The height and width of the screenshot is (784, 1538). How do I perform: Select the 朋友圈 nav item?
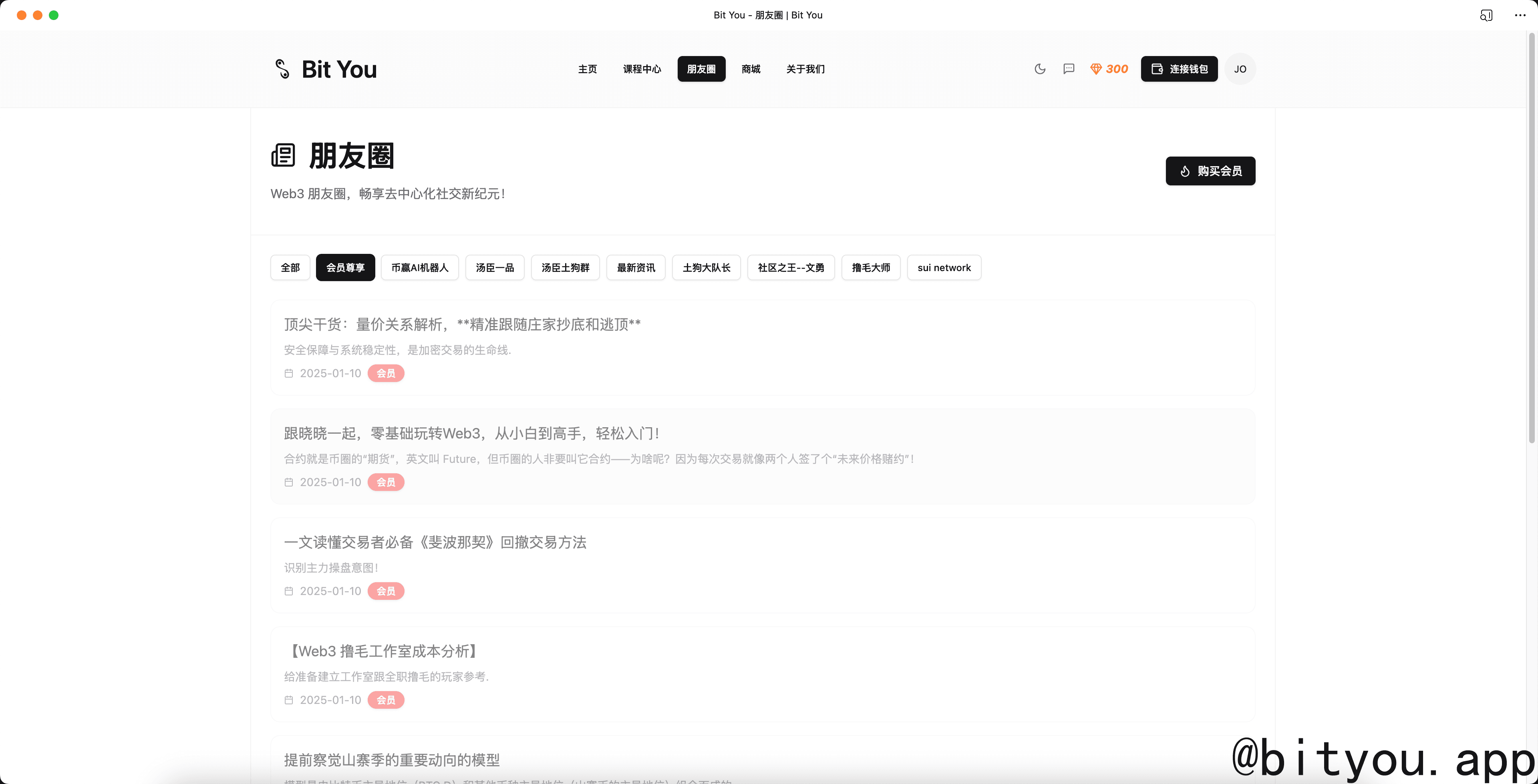coord(702,68)
